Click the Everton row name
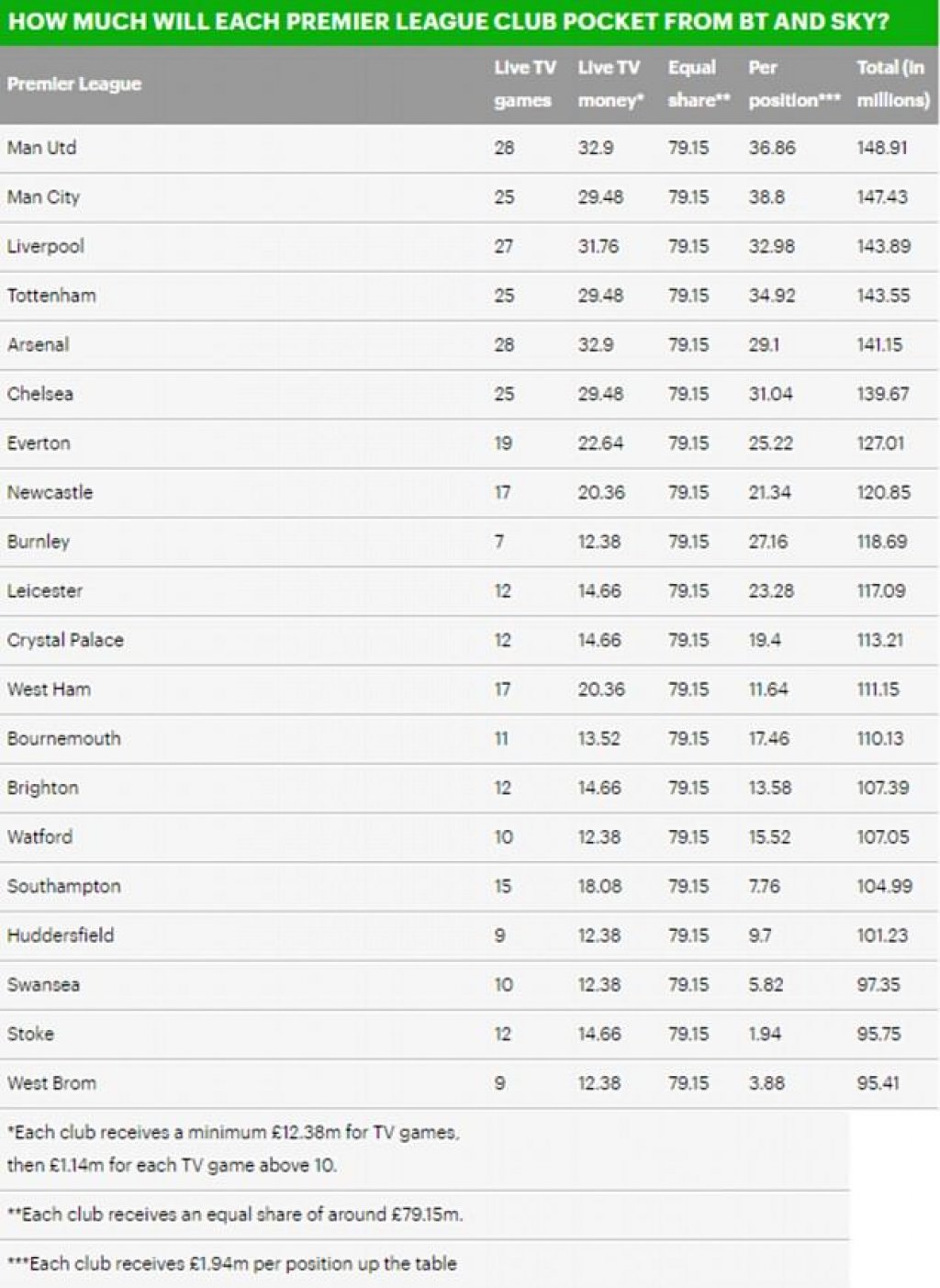 [x=39, y=443]
